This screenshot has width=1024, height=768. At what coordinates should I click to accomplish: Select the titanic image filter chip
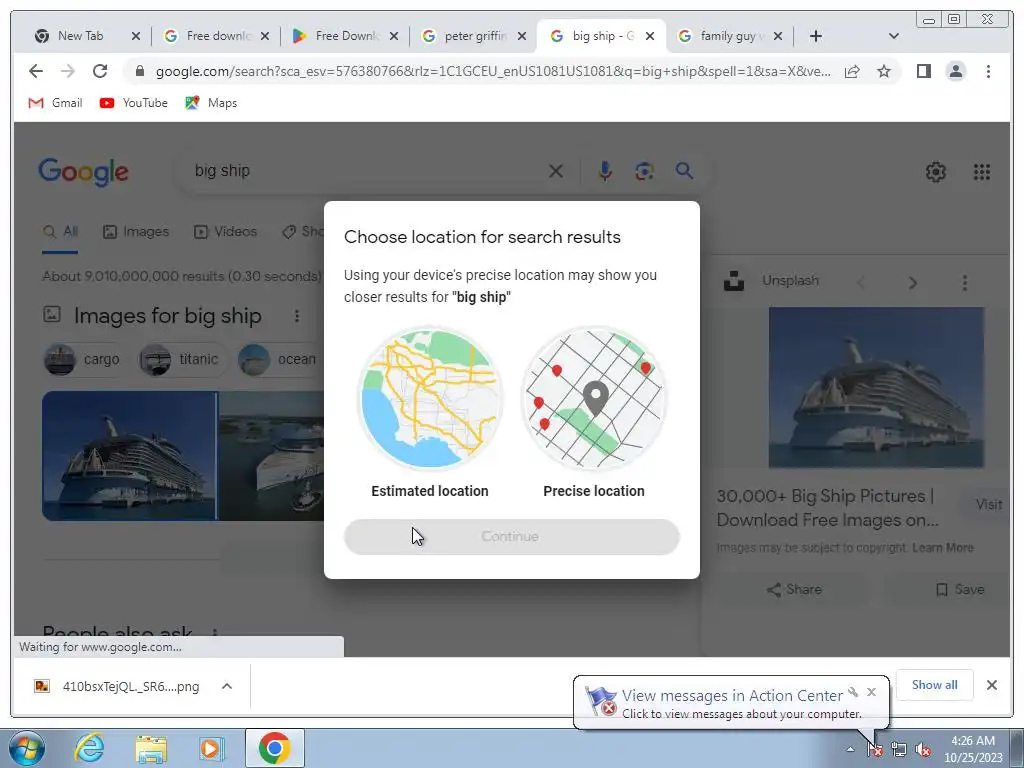[x=180, y=359]
